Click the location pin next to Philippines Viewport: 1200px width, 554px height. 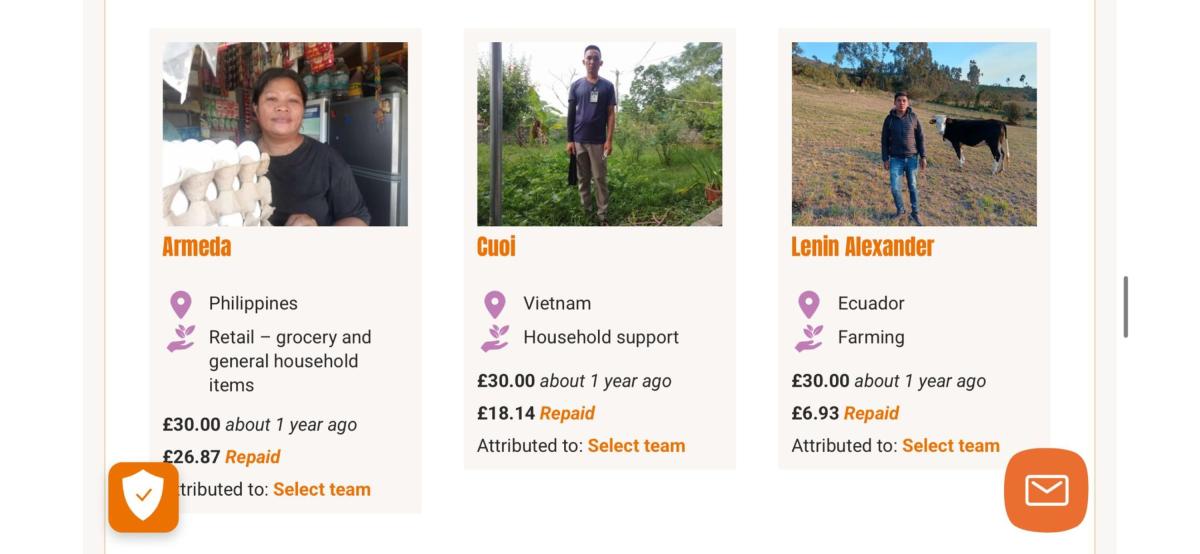181,304
